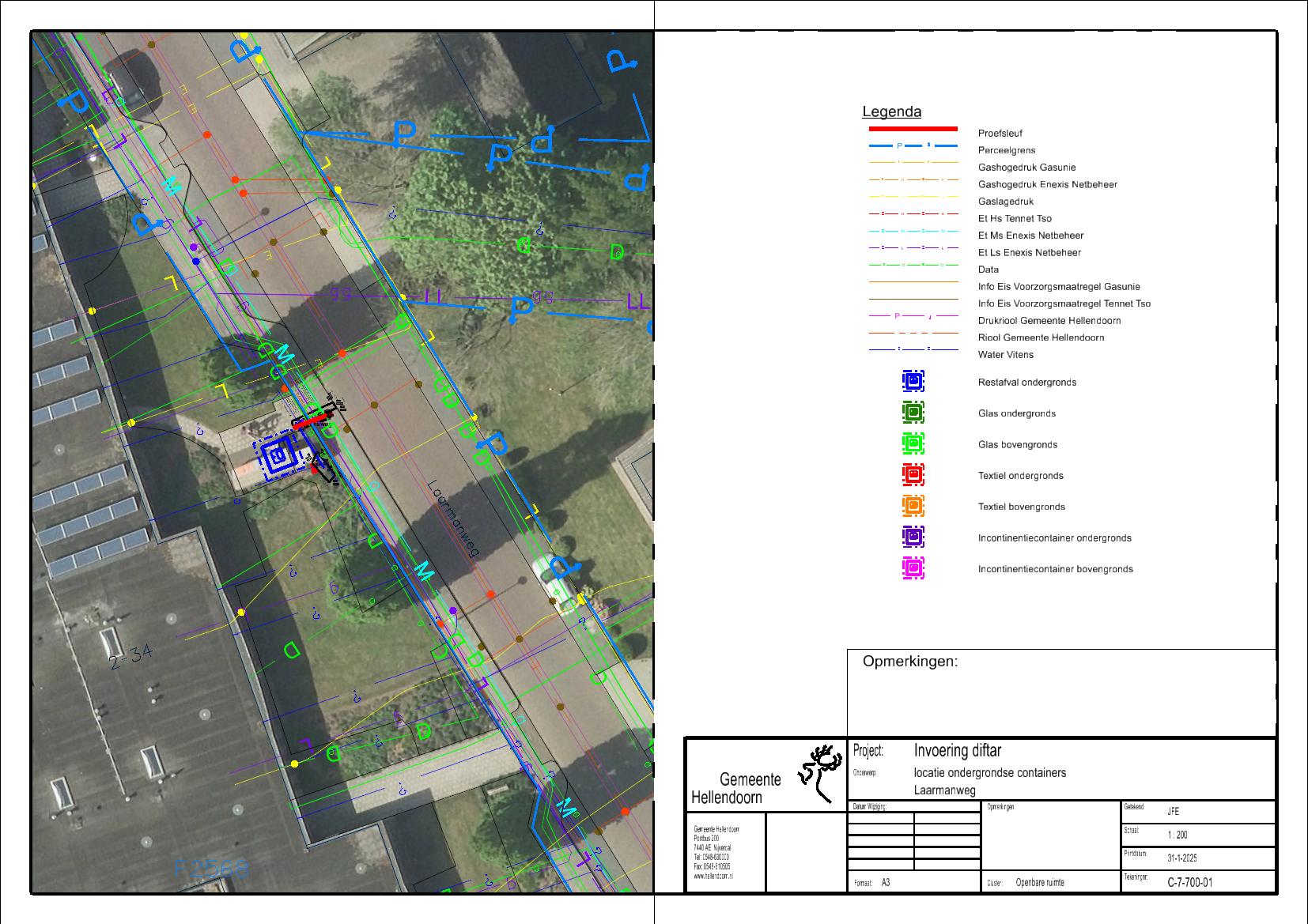Select the light green Glas bovengronds icon
1308x924 pixels.
click(x=913, y=444)
